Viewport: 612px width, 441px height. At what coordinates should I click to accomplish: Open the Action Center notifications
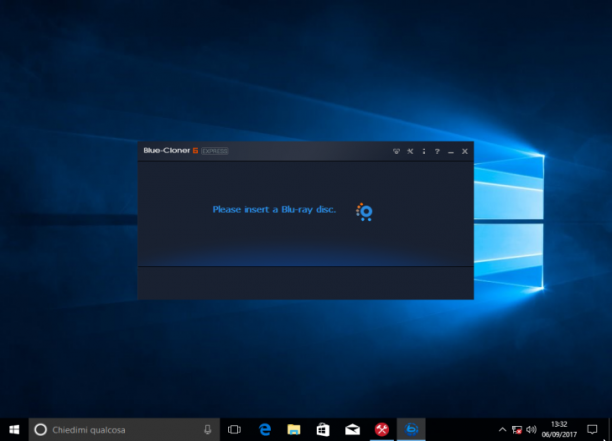[x=592, y=430]
